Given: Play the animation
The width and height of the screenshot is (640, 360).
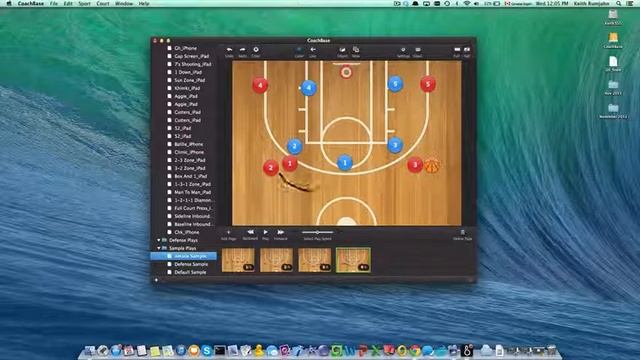Looking at the screenshot, I should (265, 232).
